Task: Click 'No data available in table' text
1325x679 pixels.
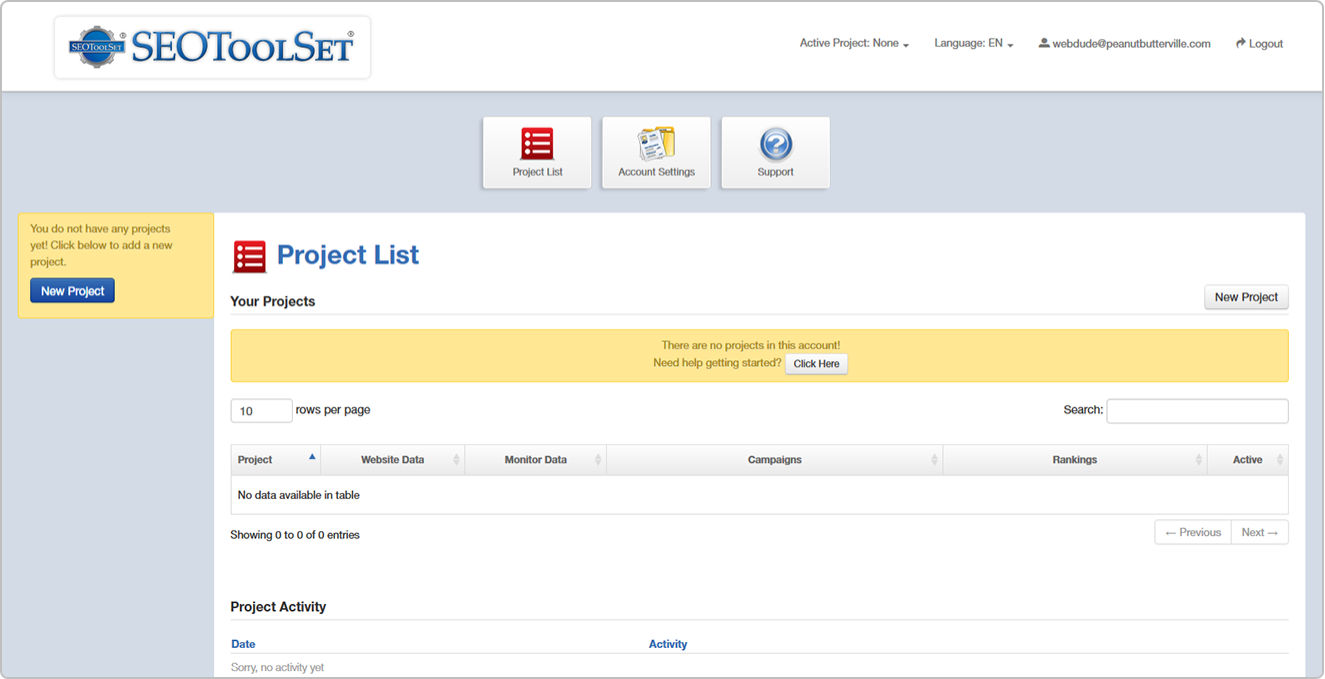Action: point(298,495)
